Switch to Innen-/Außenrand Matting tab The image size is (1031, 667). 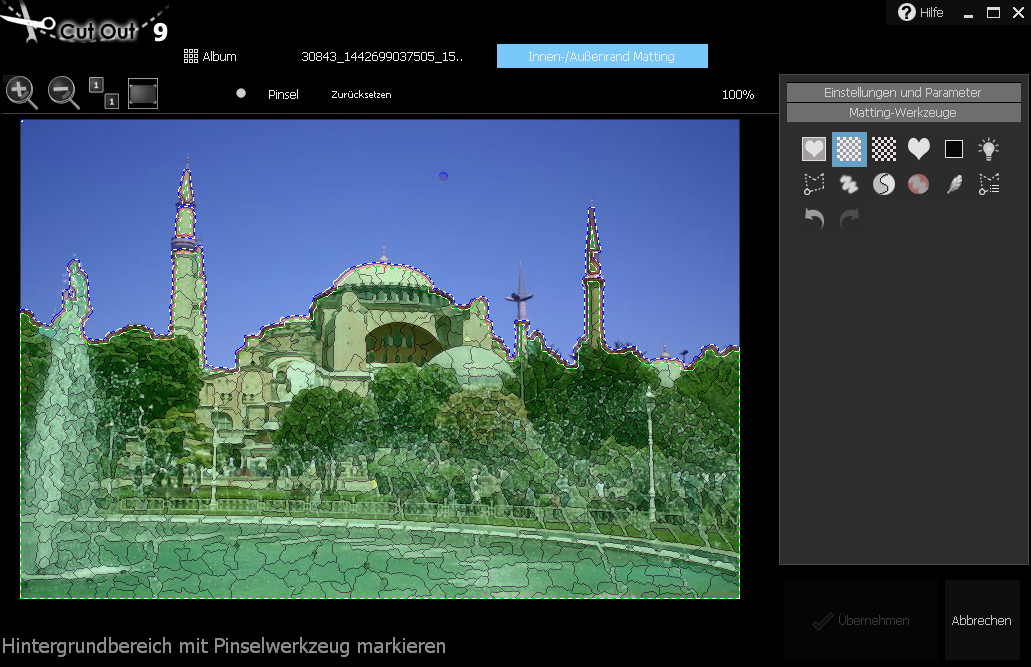(602, 57)
